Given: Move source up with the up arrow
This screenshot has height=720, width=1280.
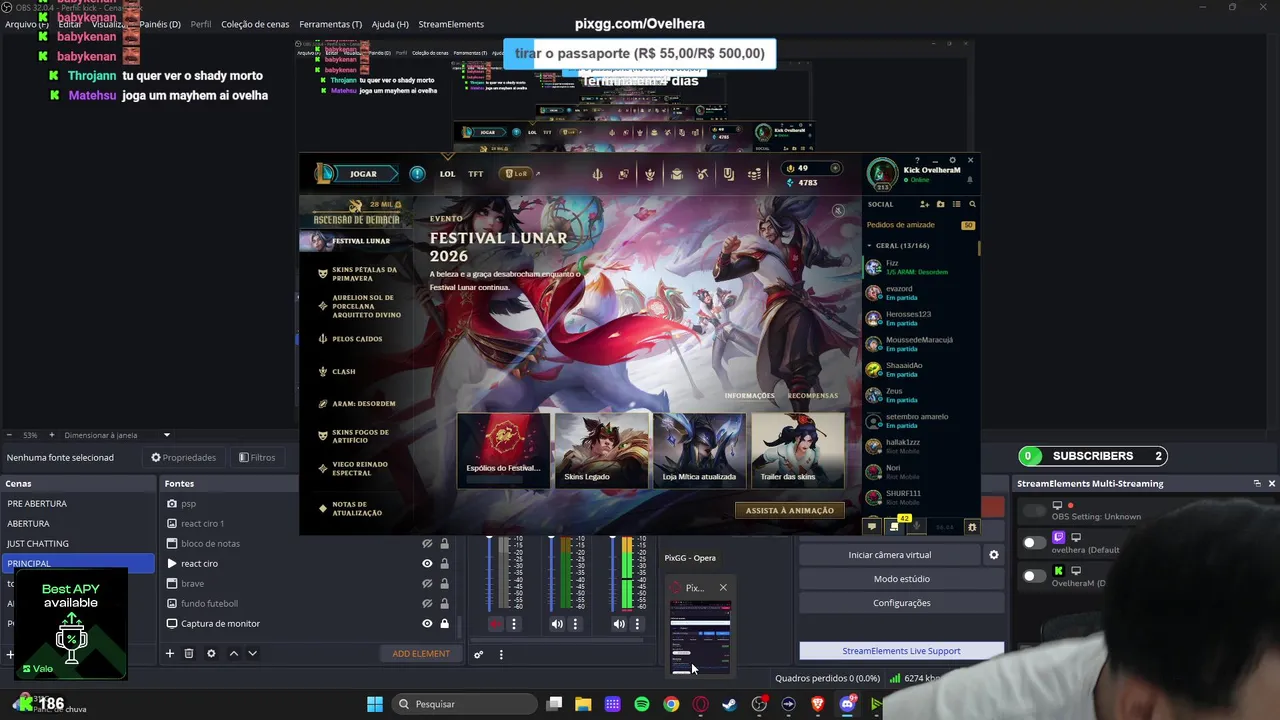Looking at the screenshot, I should click(x=234, y=653).
